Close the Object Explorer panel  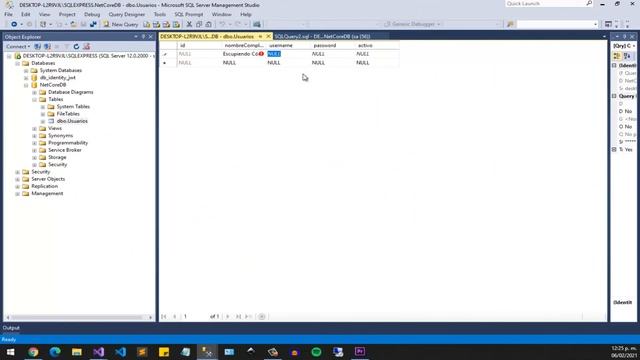[x=151, y=37]
